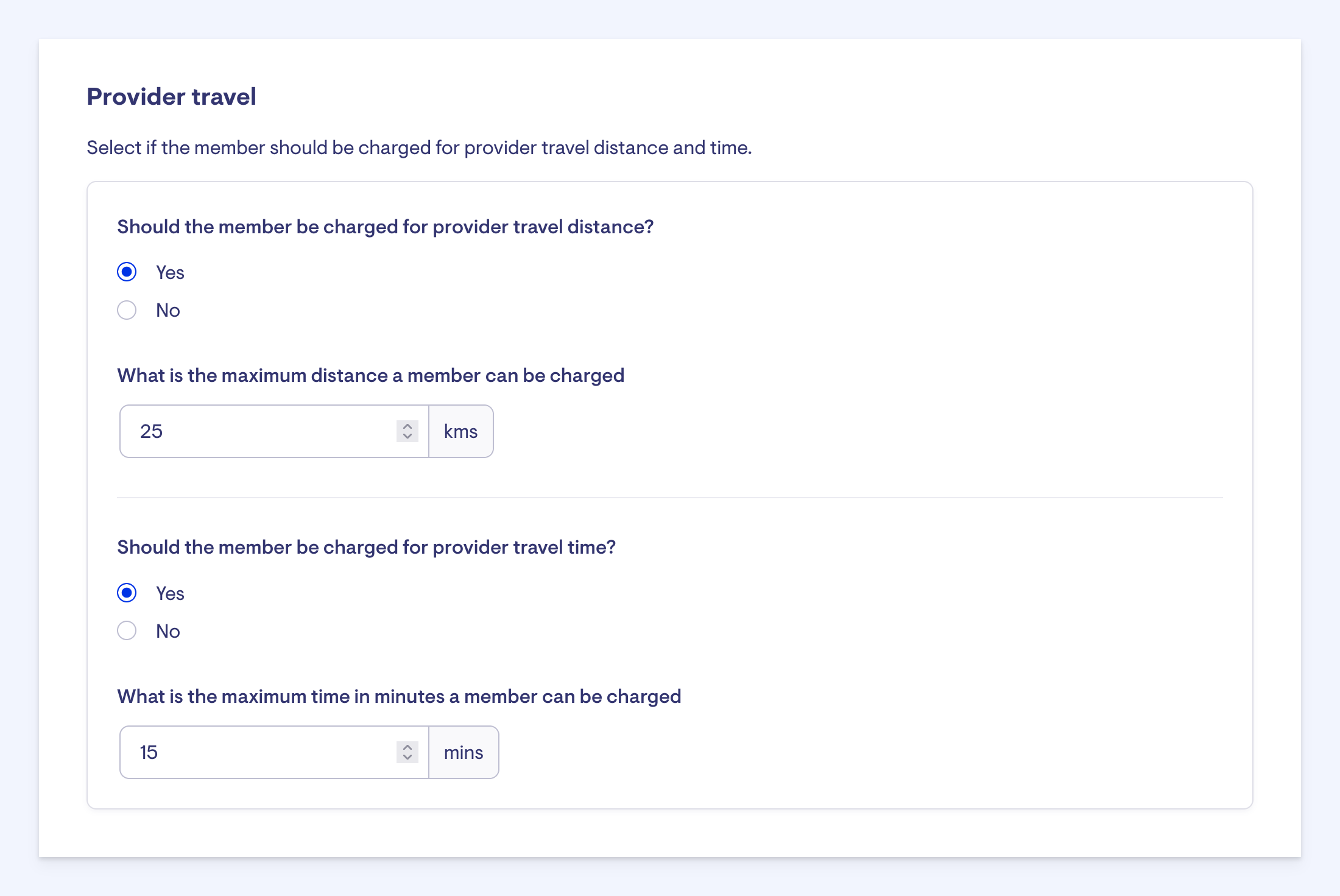Click the maximum distance field label
Image resolution: width=1340 pixels, height=896 pixels.
pos(370,375)
